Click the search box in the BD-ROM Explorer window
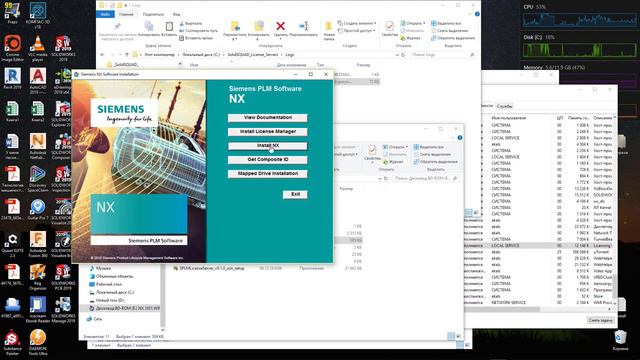The width and height of the screenshot is (640, 360). (426, 178)
